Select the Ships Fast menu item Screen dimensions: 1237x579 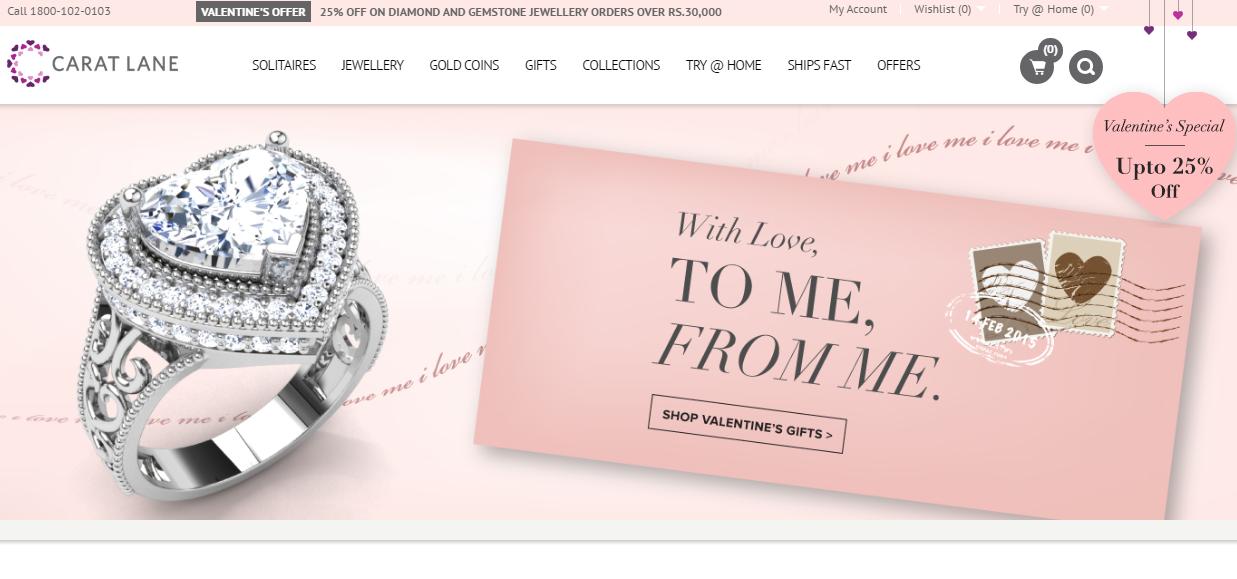819,65
